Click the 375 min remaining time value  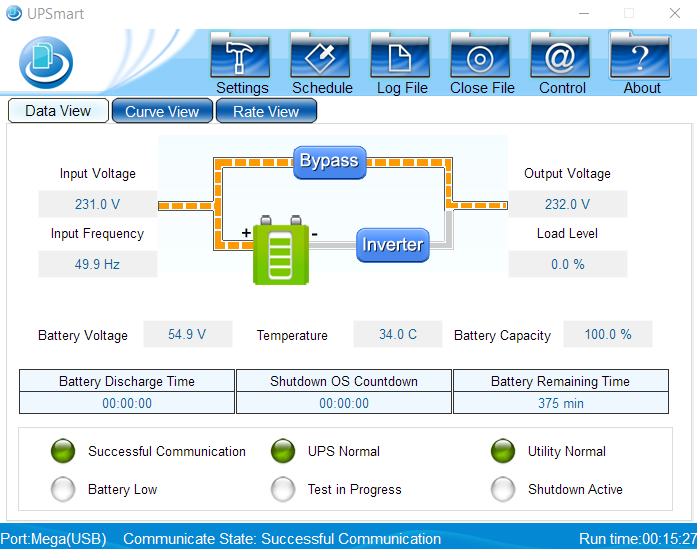coord(561,403)
